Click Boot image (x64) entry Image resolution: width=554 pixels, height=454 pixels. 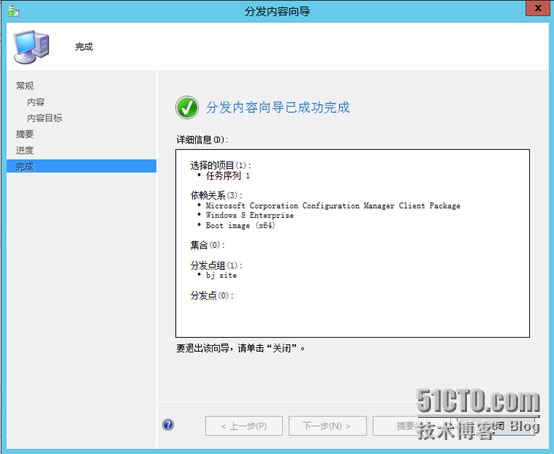pyautogui.click(x=240, y=225)
